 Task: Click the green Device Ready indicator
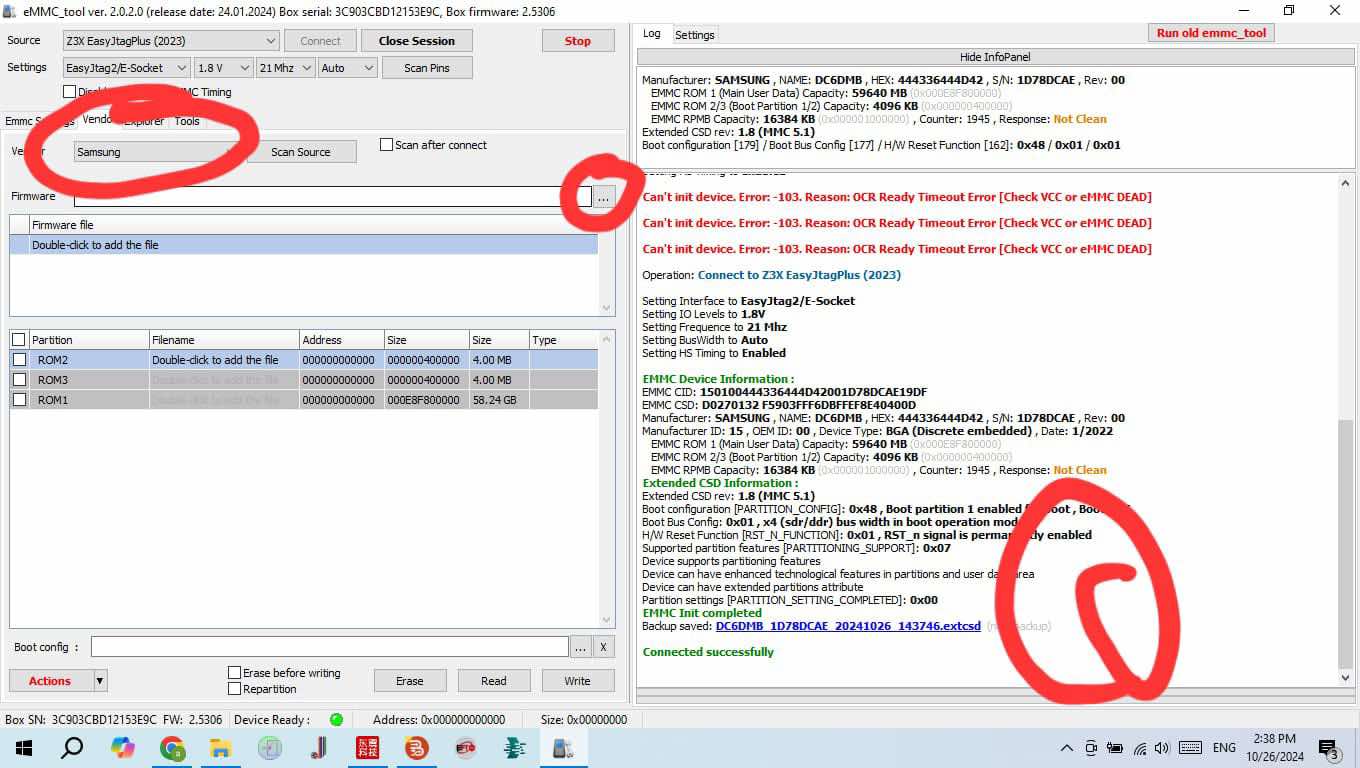(336, 719)
